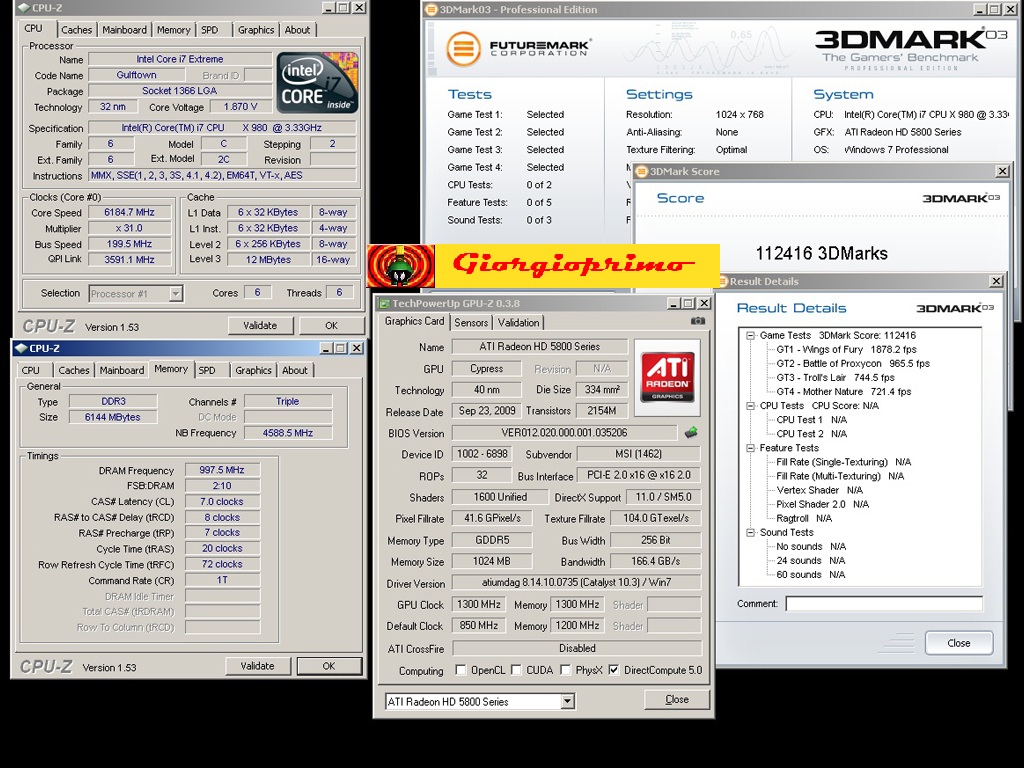Screen dimensions: 1024x768
Task: Open the Processor #1 selection dropdown
Action: click(x=175, y=294)
